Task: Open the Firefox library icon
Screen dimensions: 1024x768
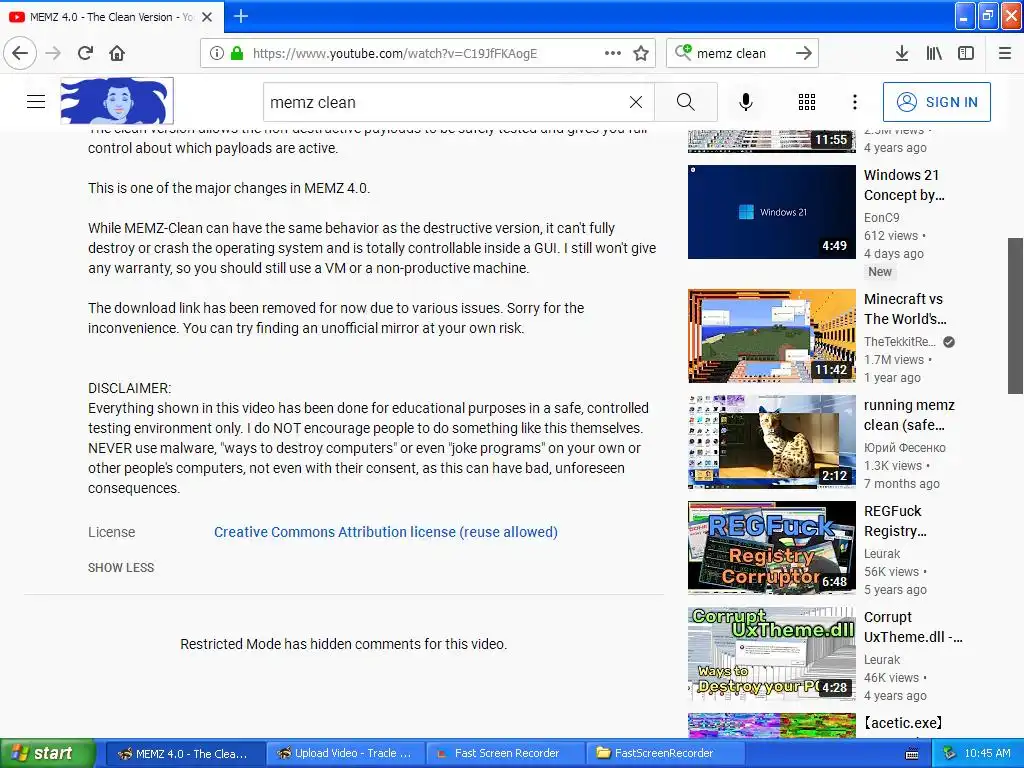Action: pyautogui.click(x=934, y=54)
